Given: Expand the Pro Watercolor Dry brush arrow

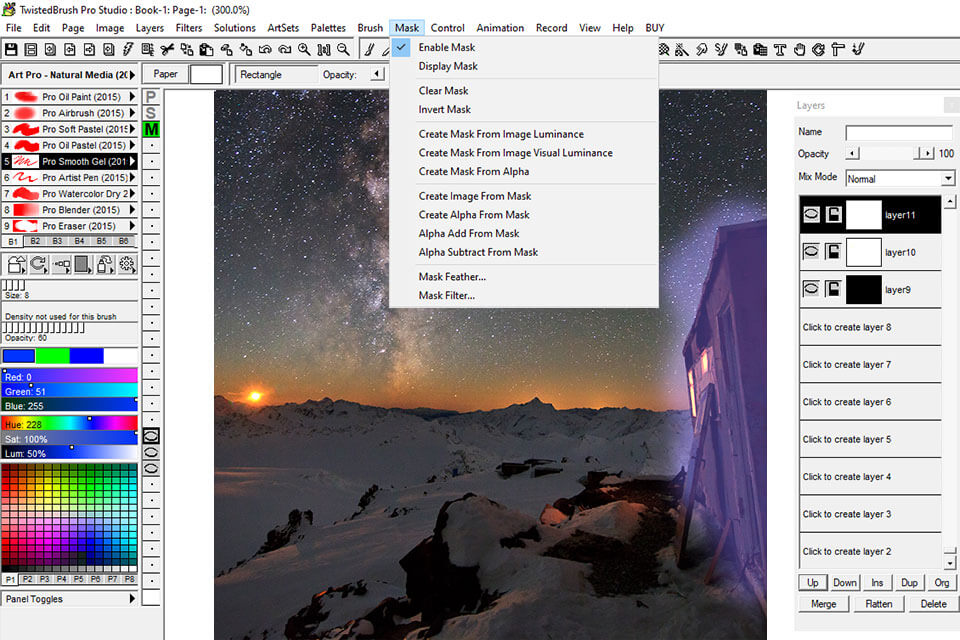Looking at the screenshot, I should [x=132, y=194].
